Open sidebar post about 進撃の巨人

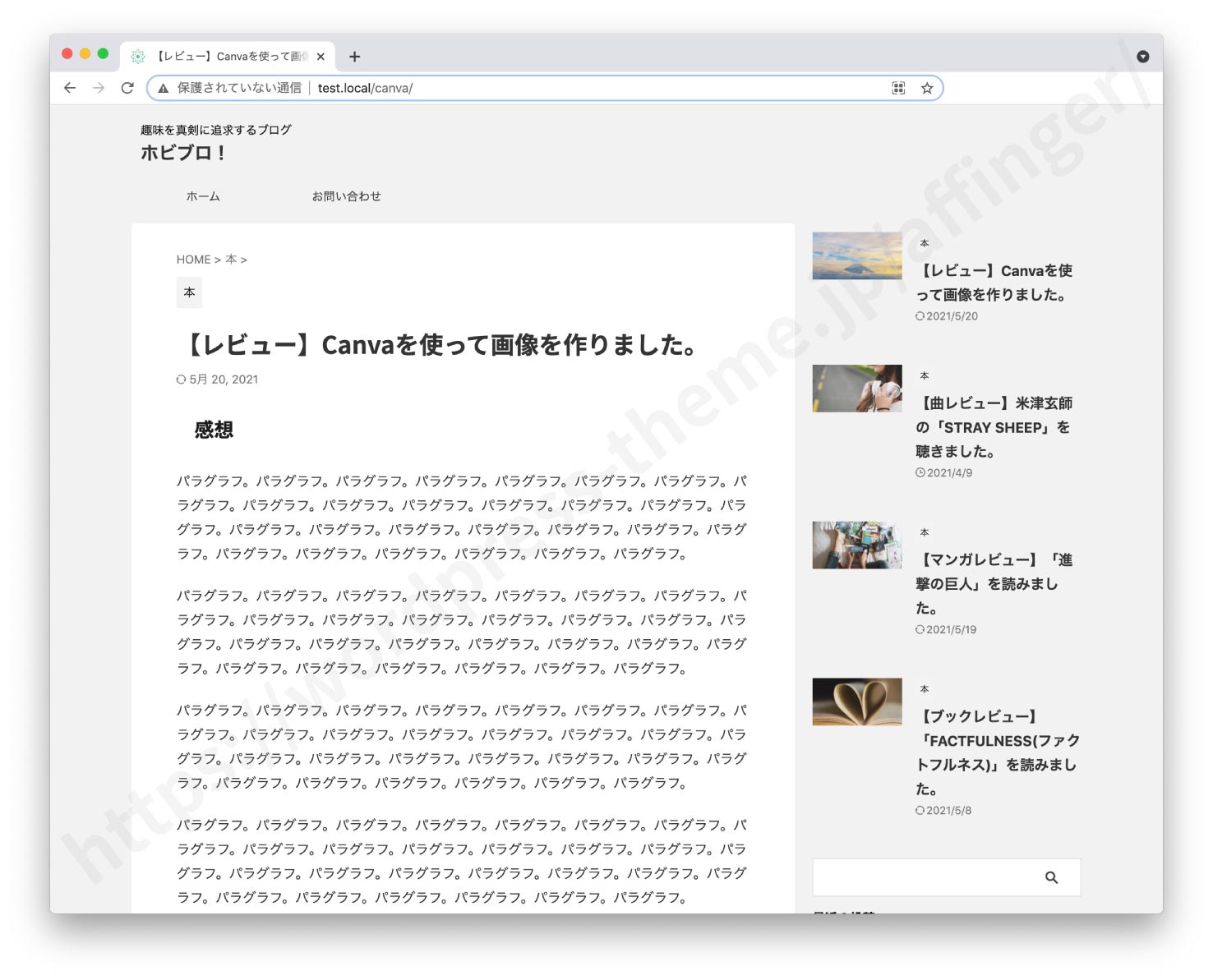994,584
